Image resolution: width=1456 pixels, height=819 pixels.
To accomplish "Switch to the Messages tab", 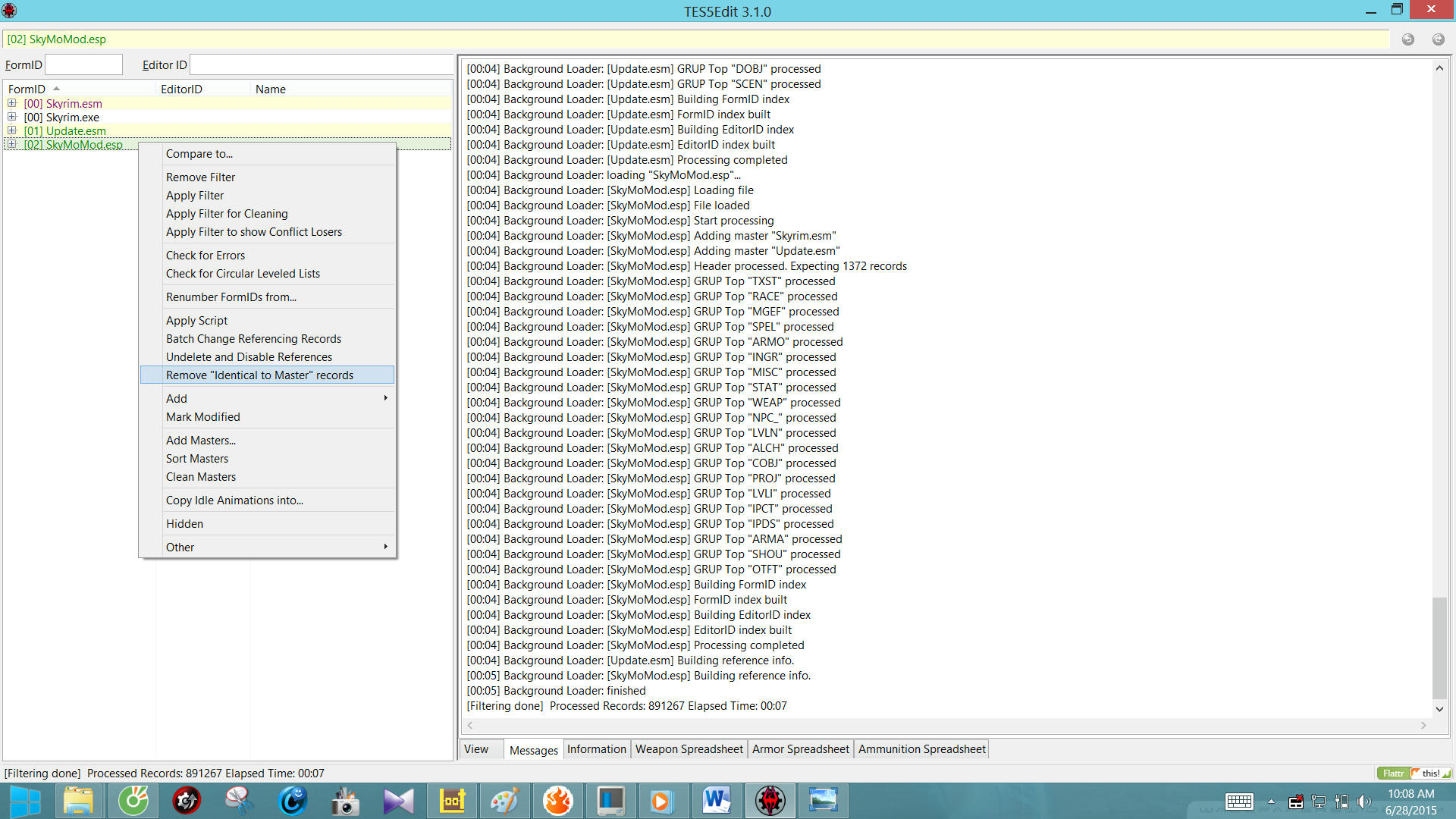I will [x=533, y=749].
